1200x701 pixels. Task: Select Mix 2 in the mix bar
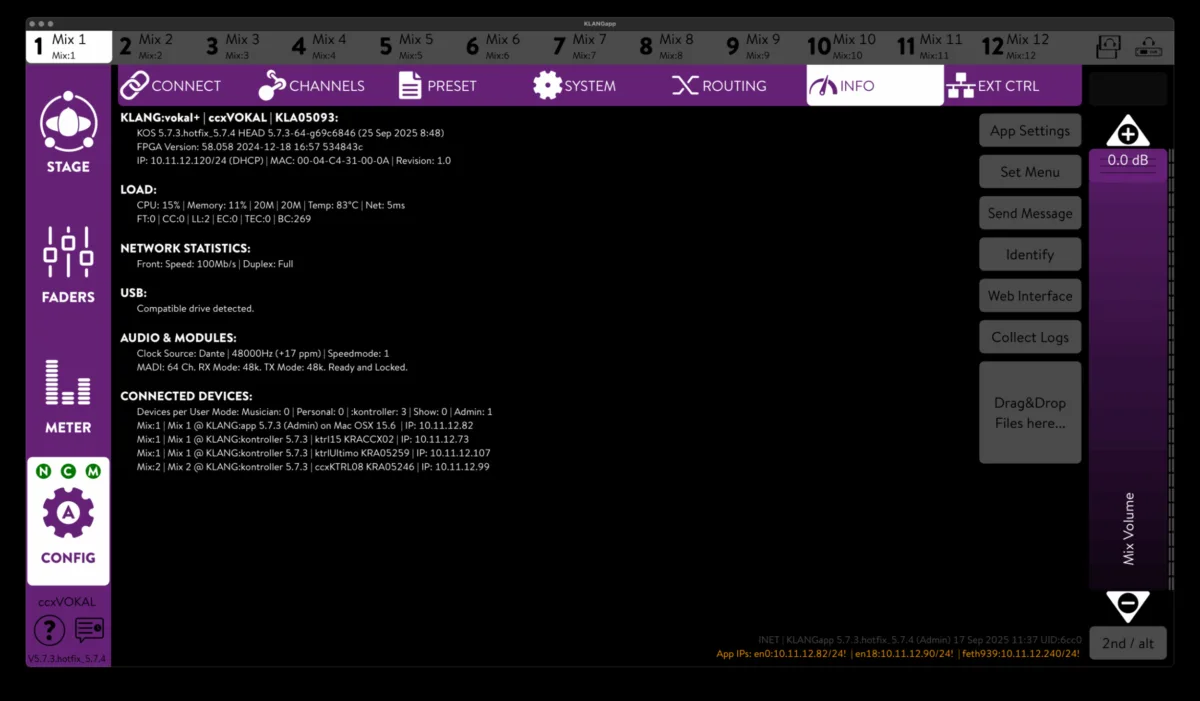156,46
